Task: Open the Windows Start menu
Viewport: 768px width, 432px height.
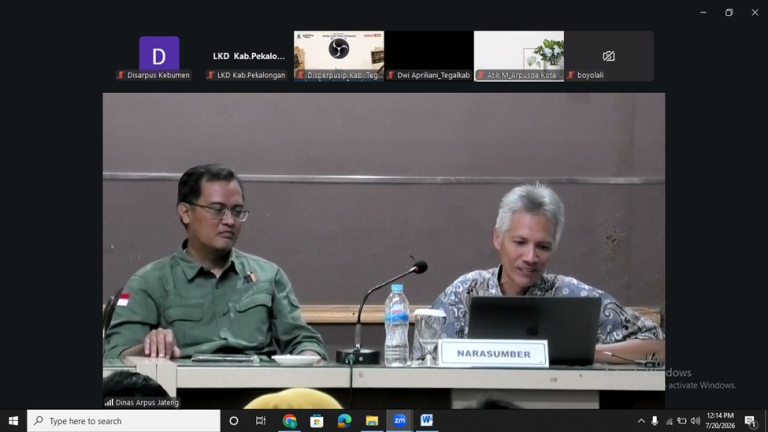Action: point(13,421)
